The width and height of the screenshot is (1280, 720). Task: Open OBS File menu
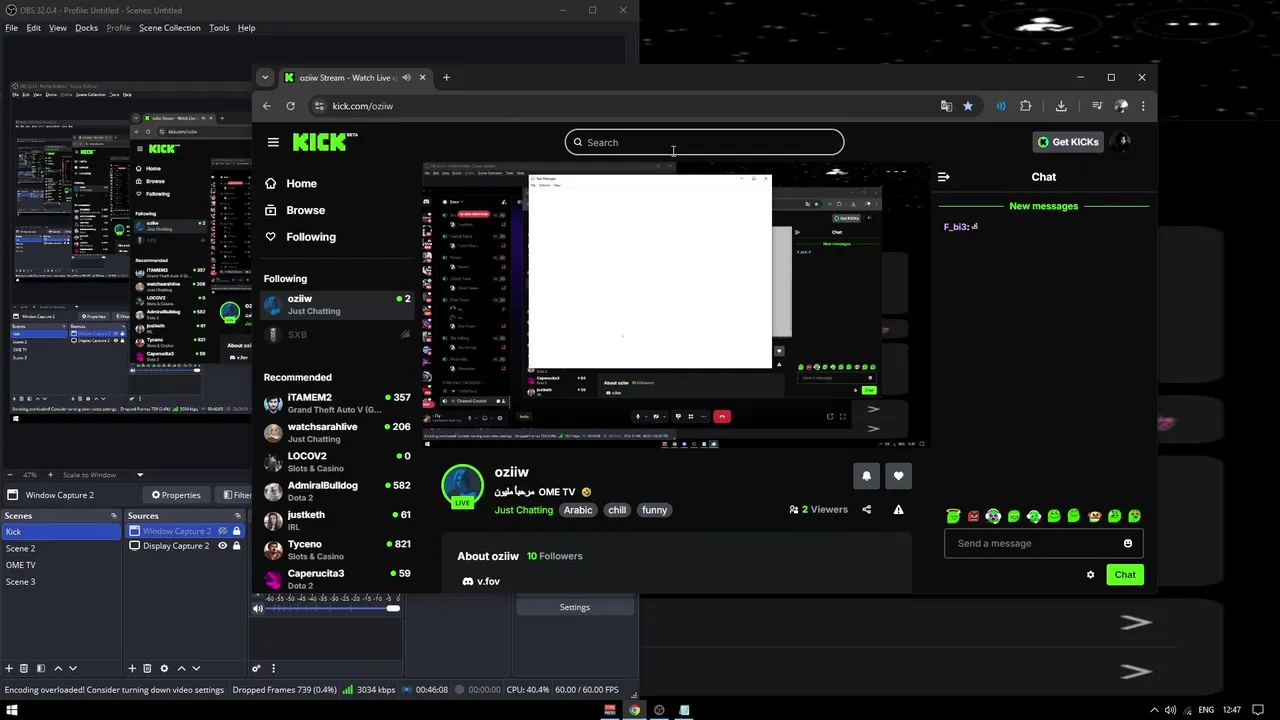(12, 28)
